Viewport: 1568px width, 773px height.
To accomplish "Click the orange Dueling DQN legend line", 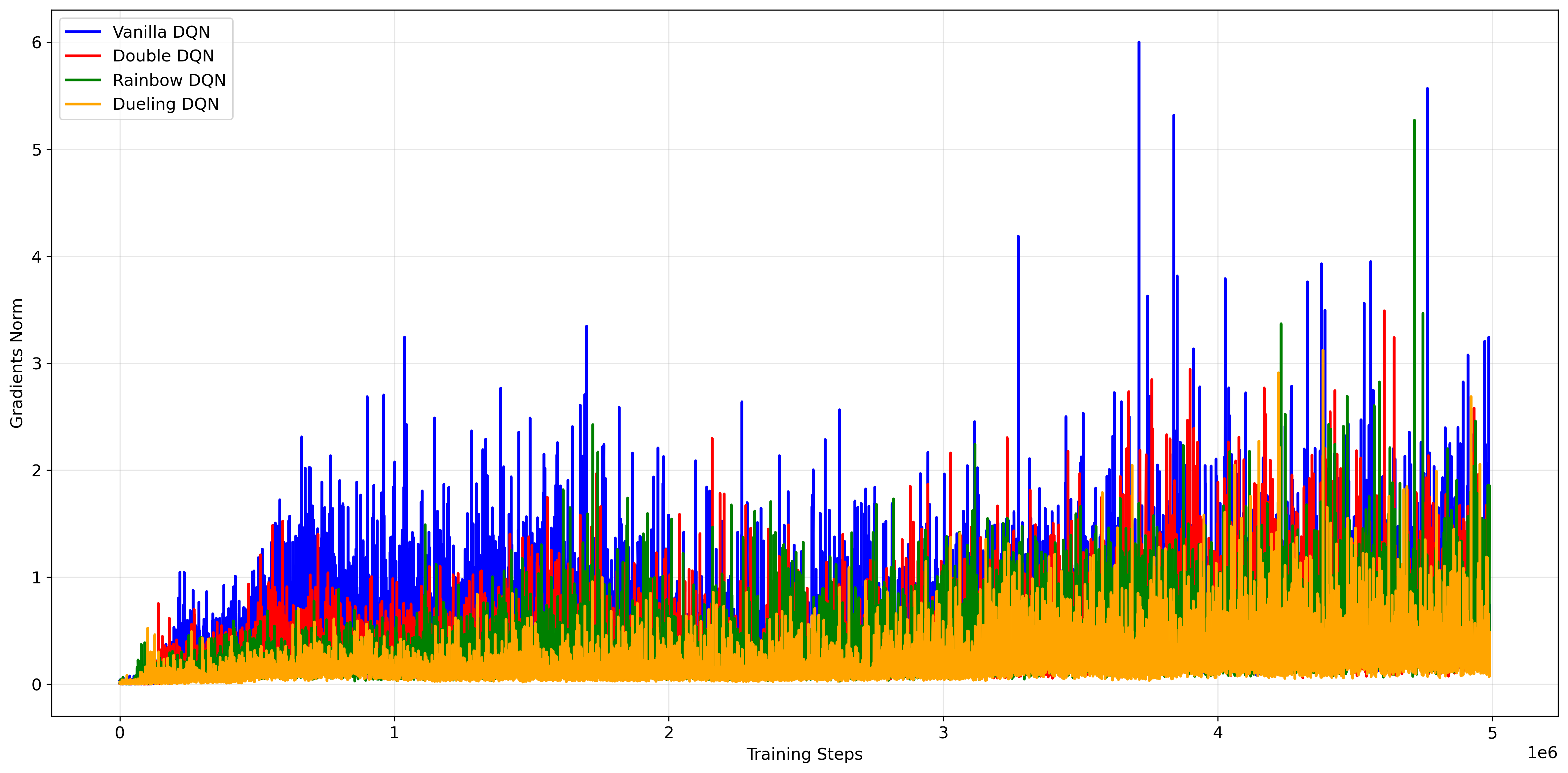I will click(x=83, y=104).
